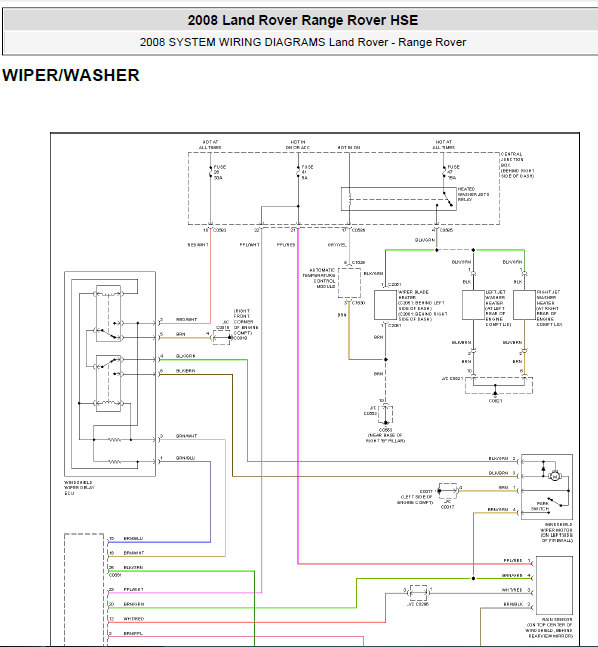Click the 'PARK SWITCH' label
This screenshot has width=598, height=647.
coord(540,506)
